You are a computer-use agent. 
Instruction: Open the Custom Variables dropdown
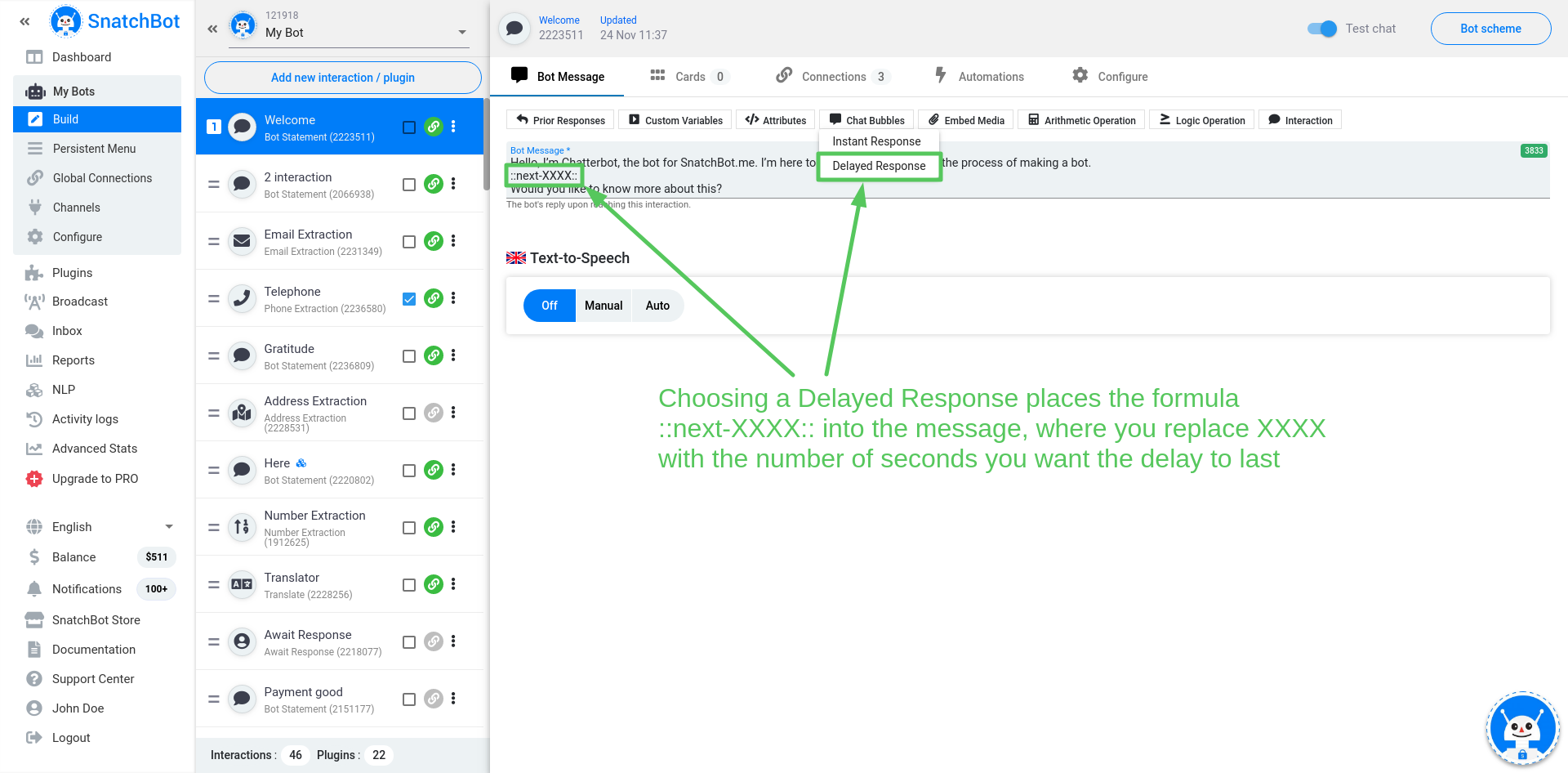click(675, 120)
